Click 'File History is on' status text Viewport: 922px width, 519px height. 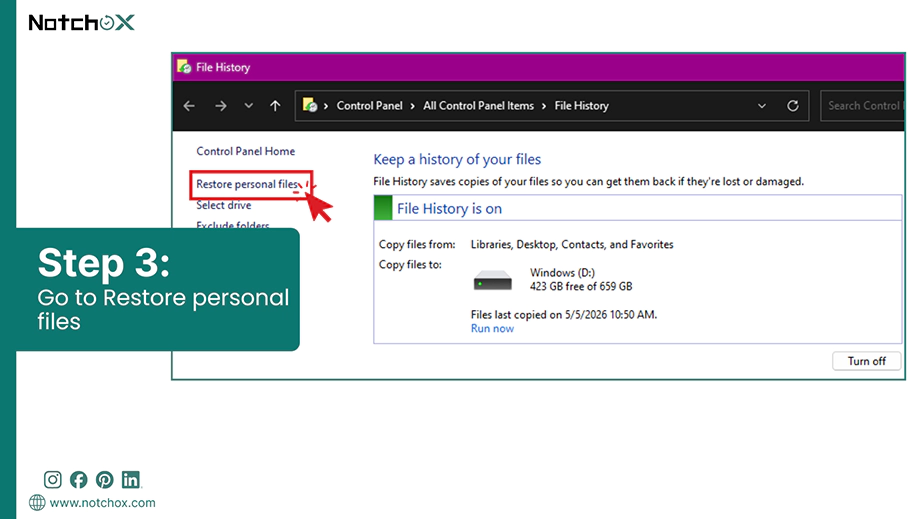449,209
